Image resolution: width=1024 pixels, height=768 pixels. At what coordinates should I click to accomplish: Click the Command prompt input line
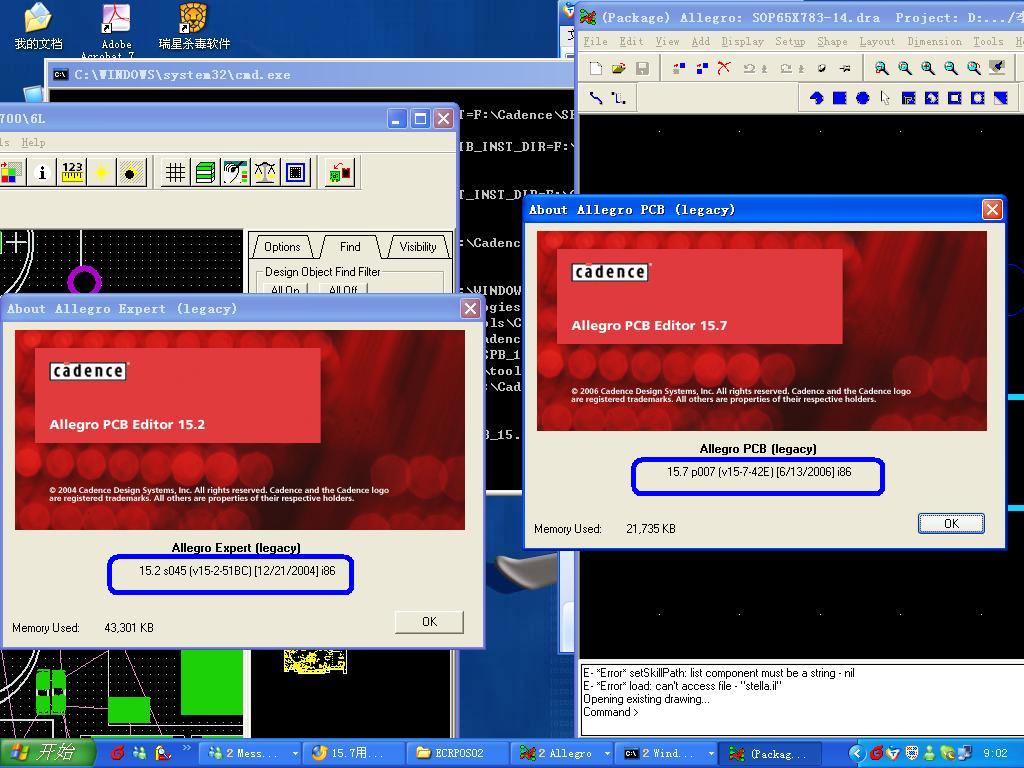[x=803, y=712]
